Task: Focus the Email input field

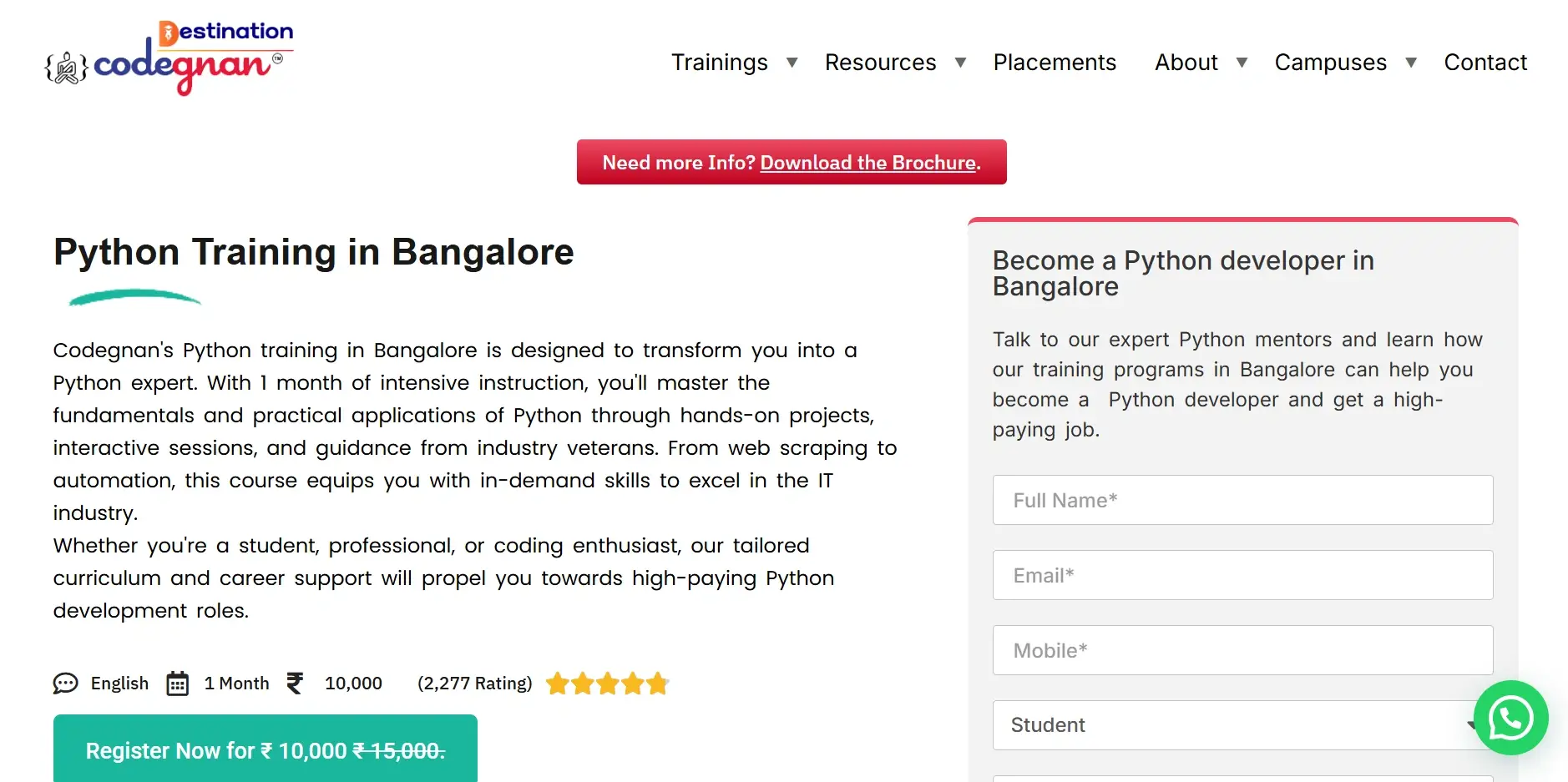Action: [x=1242, y=575]
